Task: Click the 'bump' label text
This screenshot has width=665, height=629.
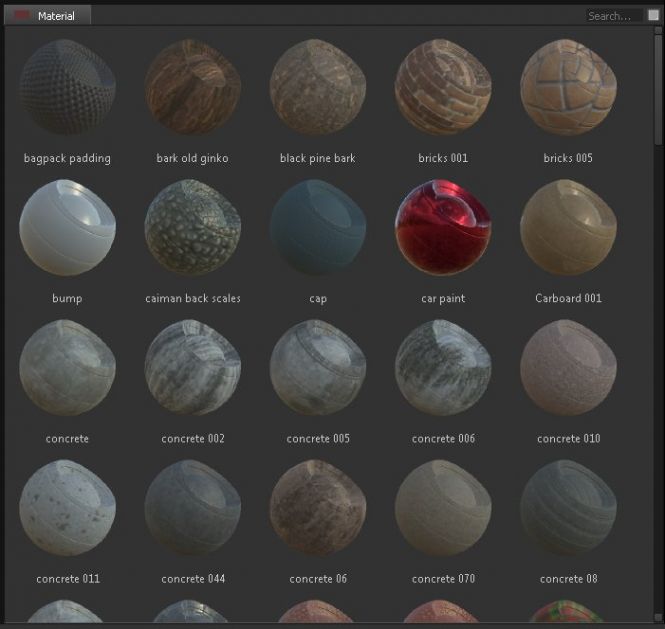Action: [67, 299]
